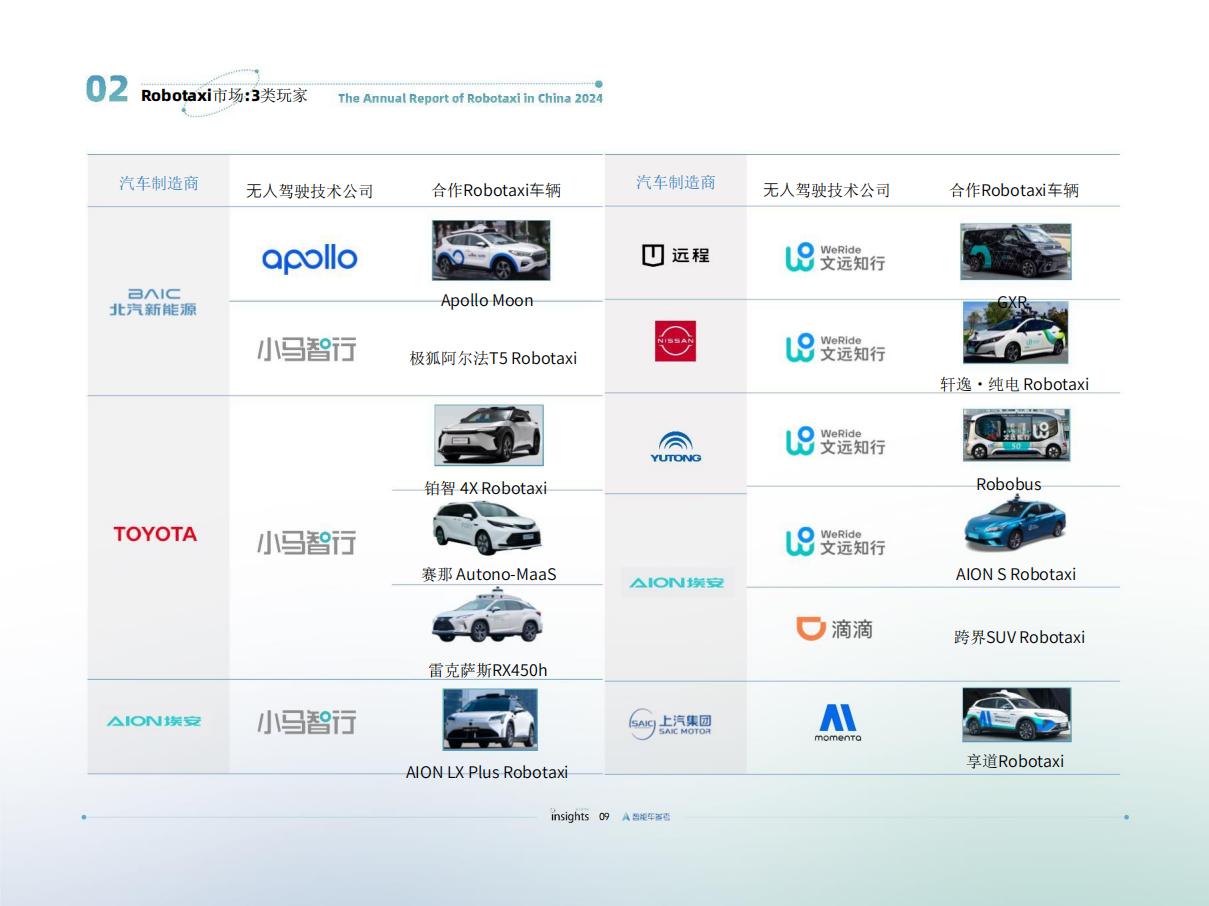The image size is (1209, 906).
Task: Select the 'AION LX Plus Robotaxi' caption
Action: point(487,772)
